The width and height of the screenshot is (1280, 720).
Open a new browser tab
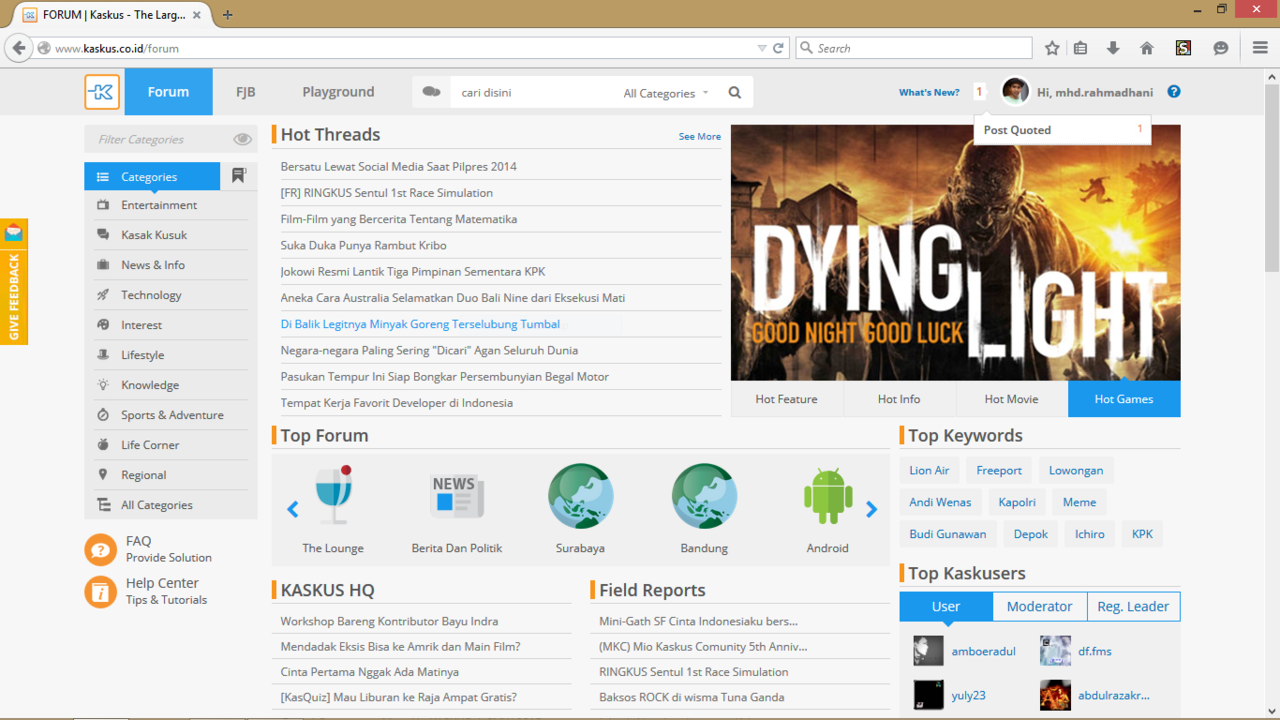tap(228, 14)
